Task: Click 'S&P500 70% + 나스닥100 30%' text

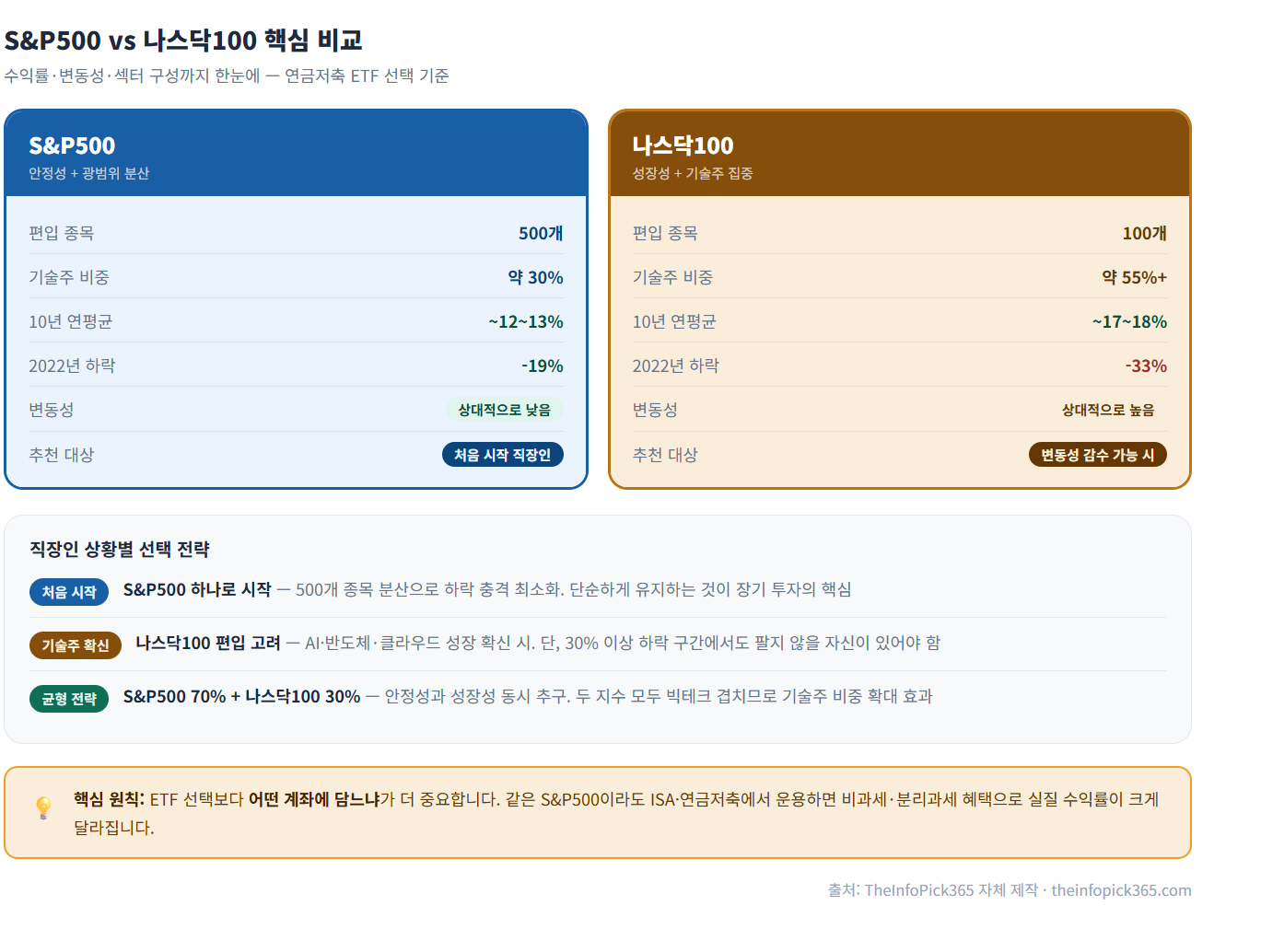Action: pos(242,696)
